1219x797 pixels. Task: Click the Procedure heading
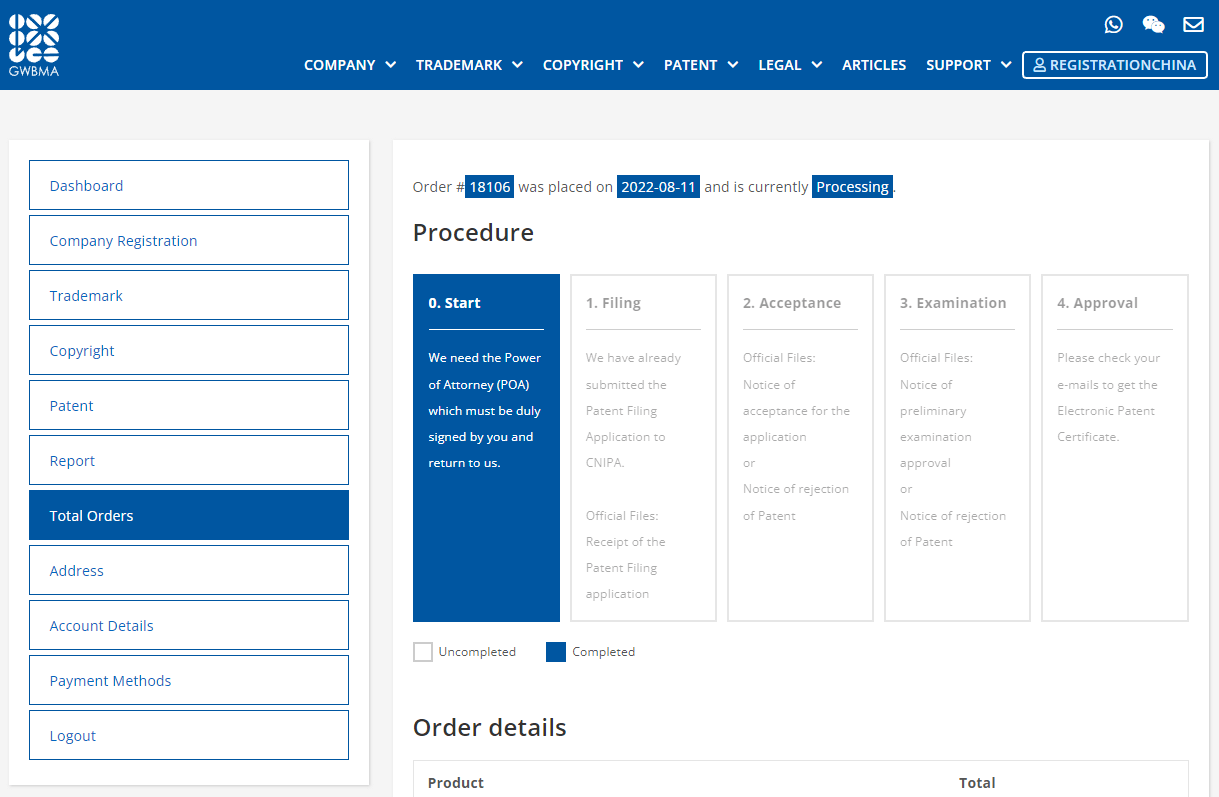point(473,232)
